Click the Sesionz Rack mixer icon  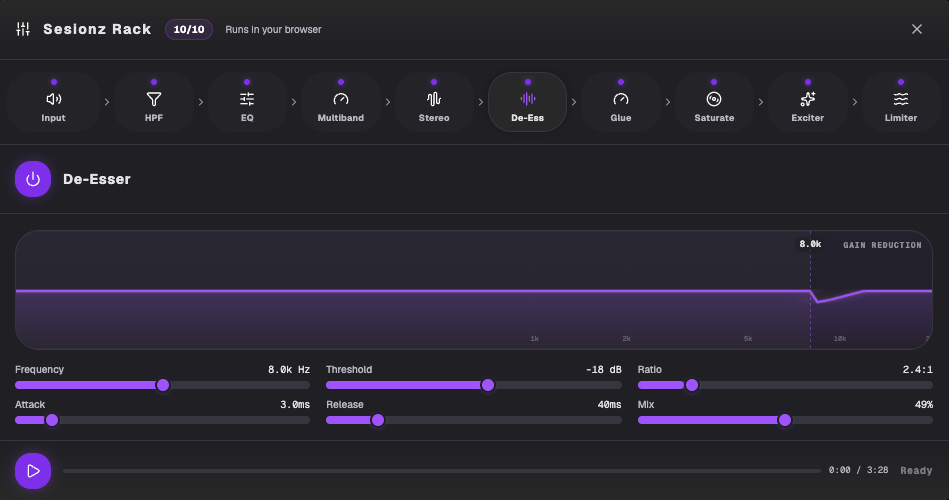click(23, 29)
